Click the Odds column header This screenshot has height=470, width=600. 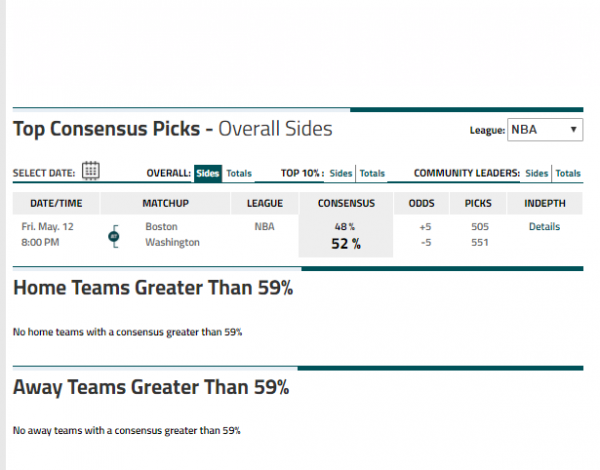point(421,203)
